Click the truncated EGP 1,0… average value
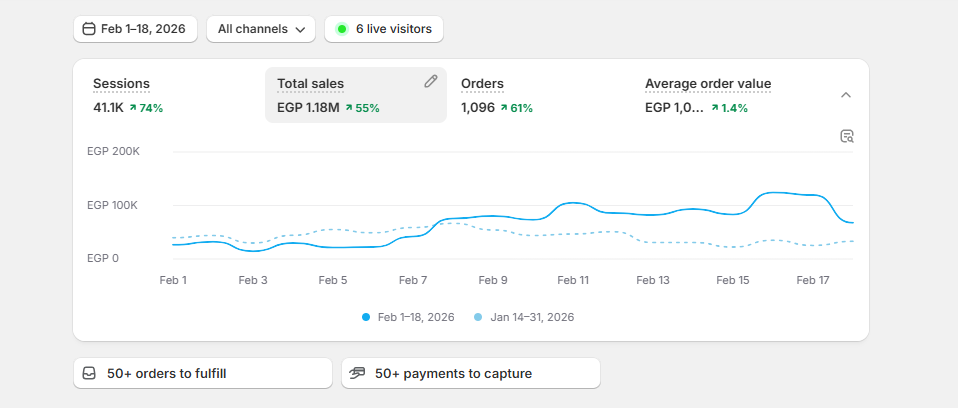The height and width of the screenshot is (408, 958). [x=674, y=108]
